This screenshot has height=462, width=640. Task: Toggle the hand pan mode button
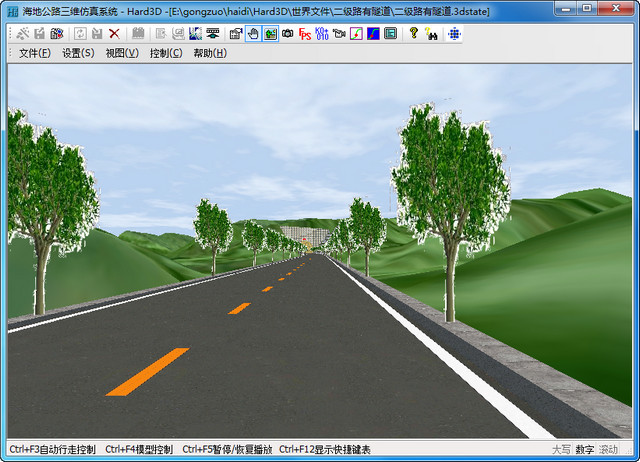254,33
